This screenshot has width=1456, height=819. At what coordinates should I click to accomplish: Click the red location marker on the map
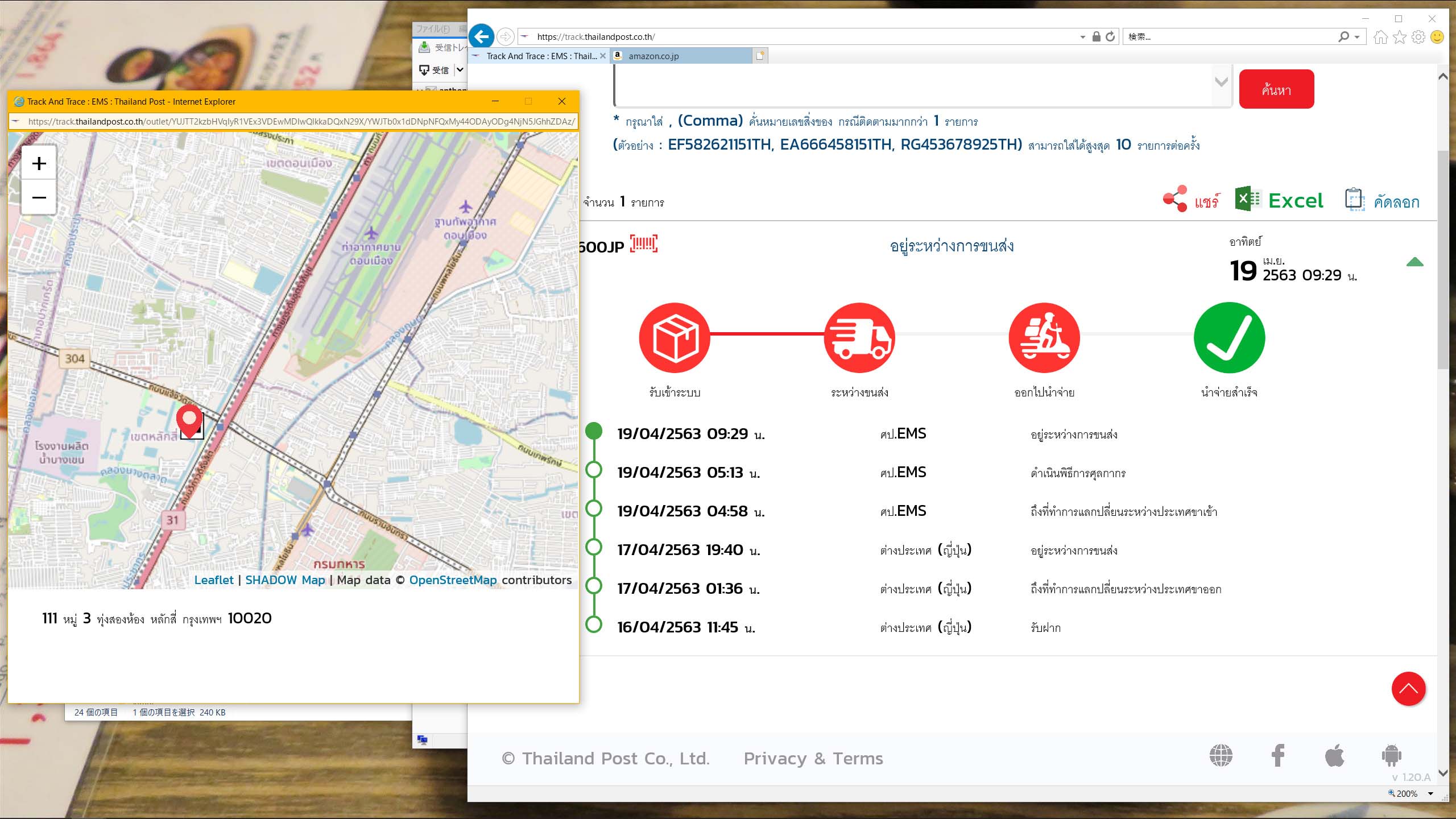[x=189, y=421]
